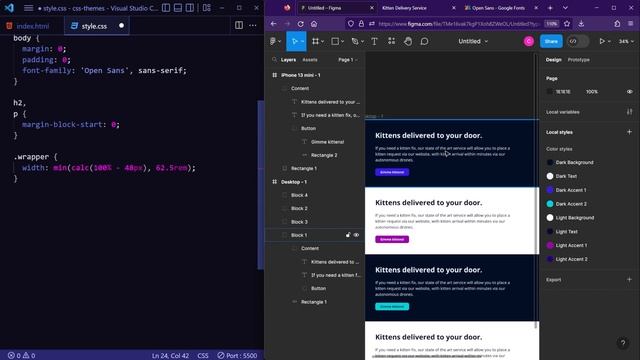640x360 pixels.
Task: Open the Present options dropdown arrow
Action: coord(609,42)
